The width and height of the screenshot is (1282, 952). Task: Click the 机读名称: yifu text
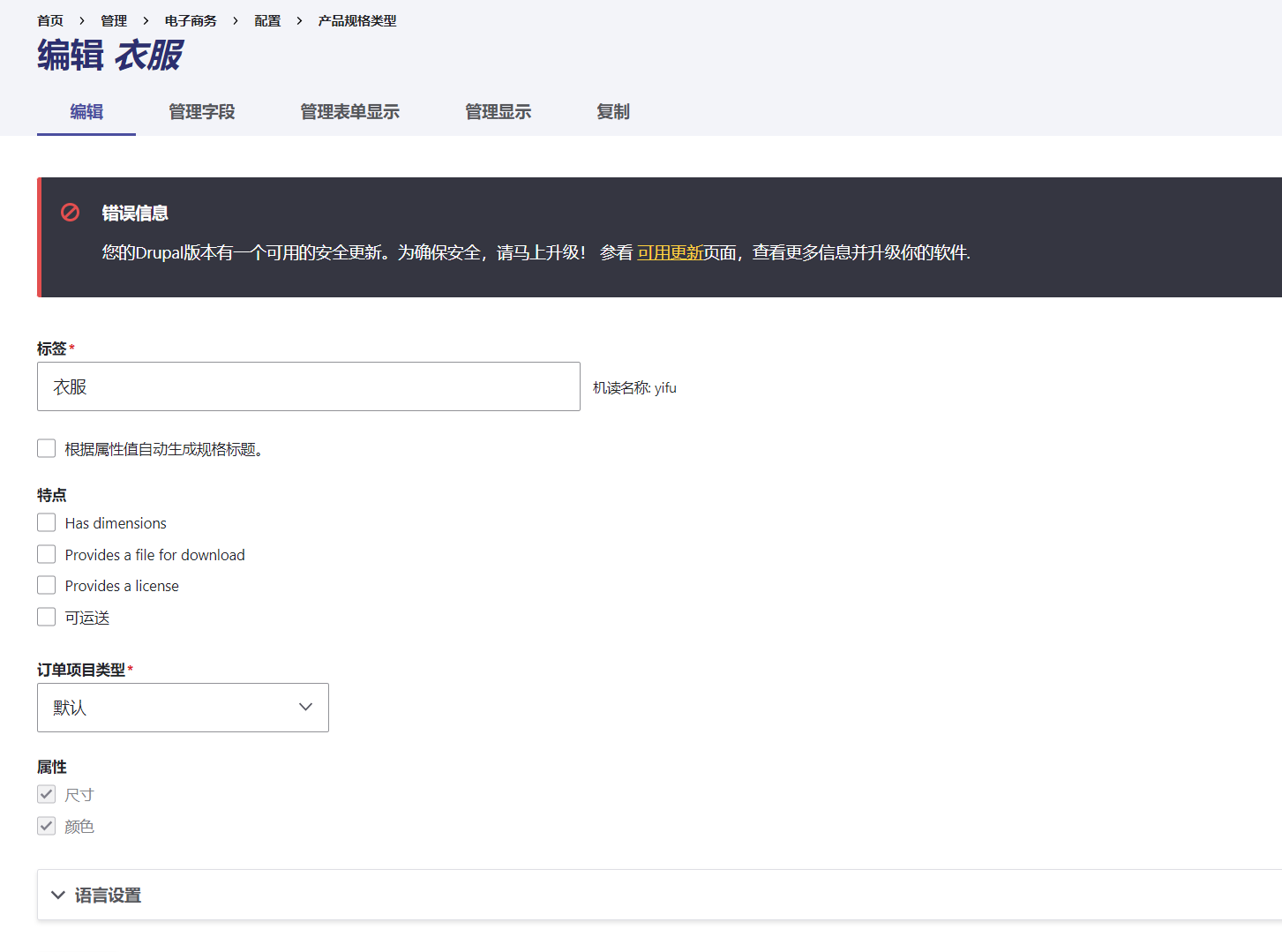(x=634, y=387)
